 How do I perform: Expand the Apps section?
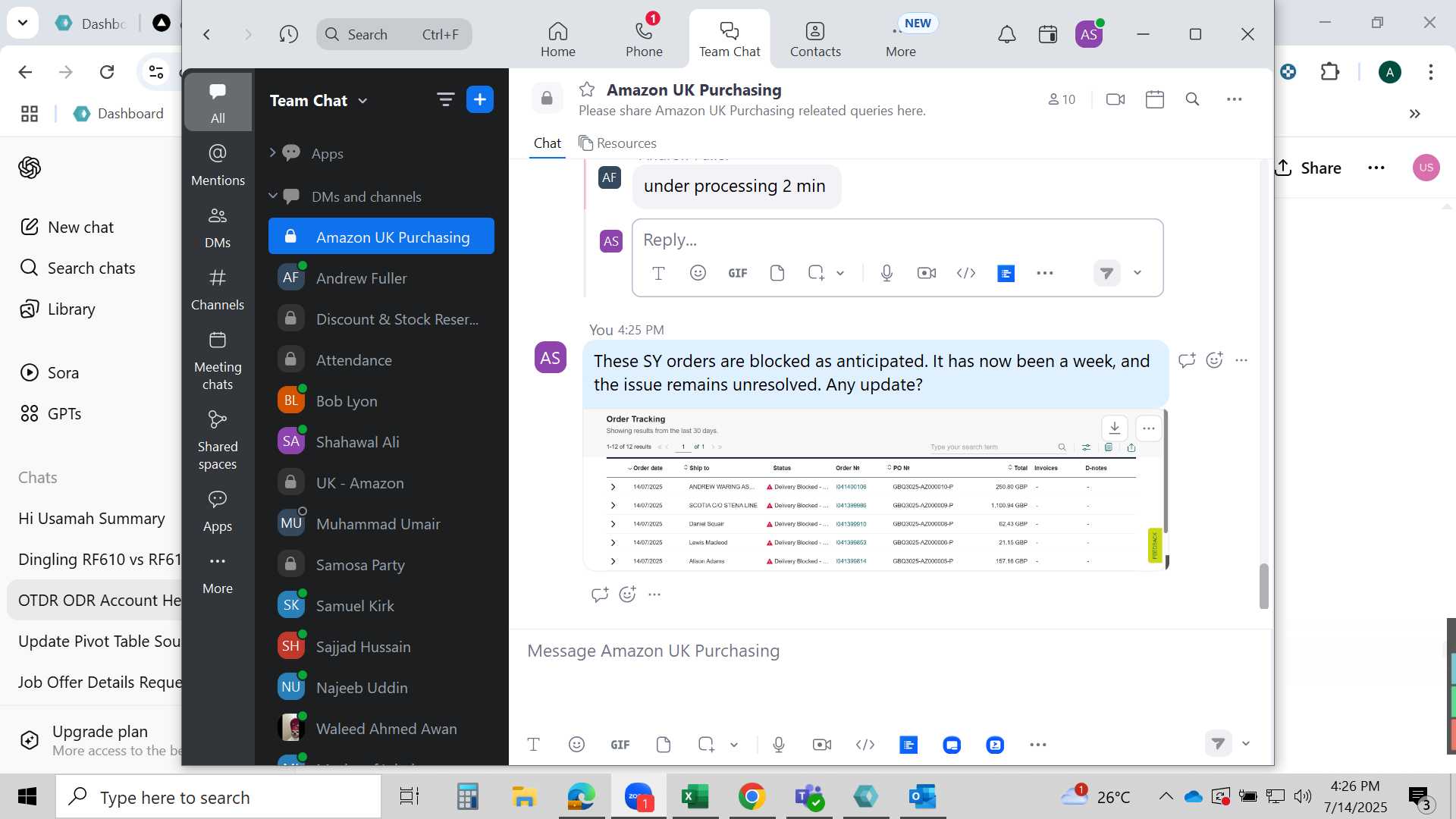coord(272,153)
